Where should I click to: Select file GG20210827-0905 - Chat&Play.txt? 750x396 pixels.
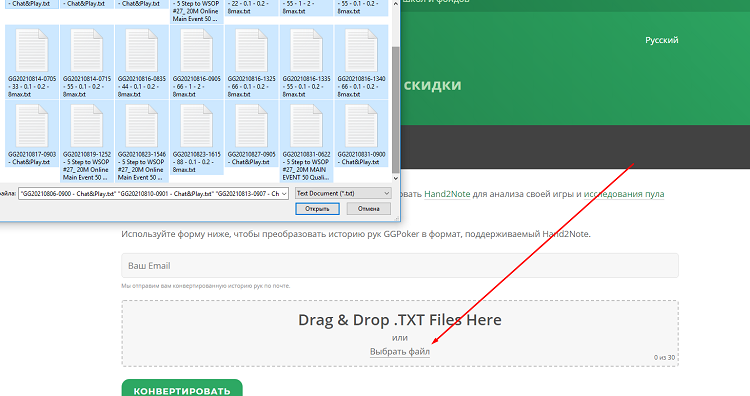252,134
